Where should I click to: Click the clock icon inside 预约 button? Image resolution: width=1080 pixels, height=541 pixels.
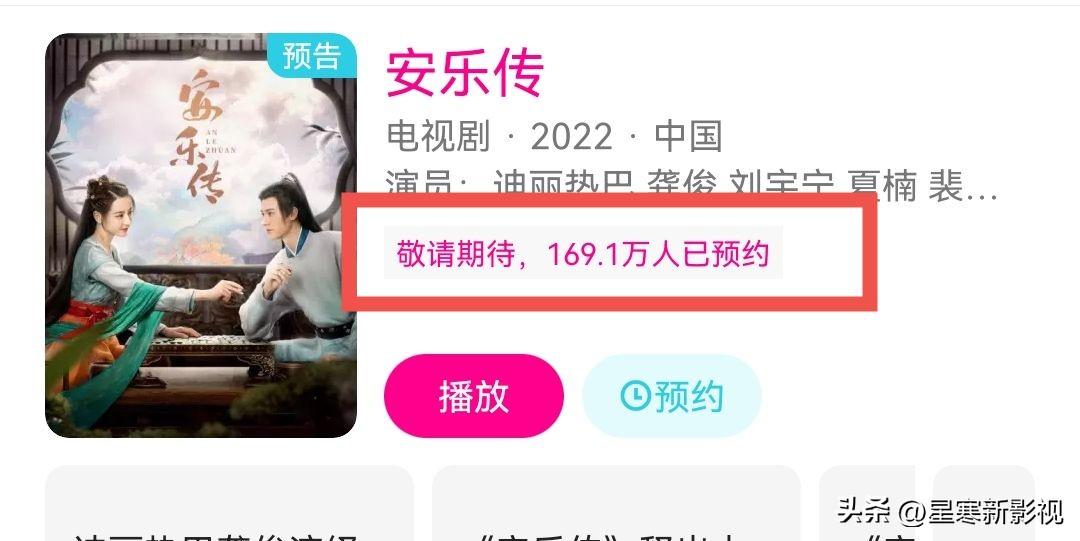[x=635, y=396]
